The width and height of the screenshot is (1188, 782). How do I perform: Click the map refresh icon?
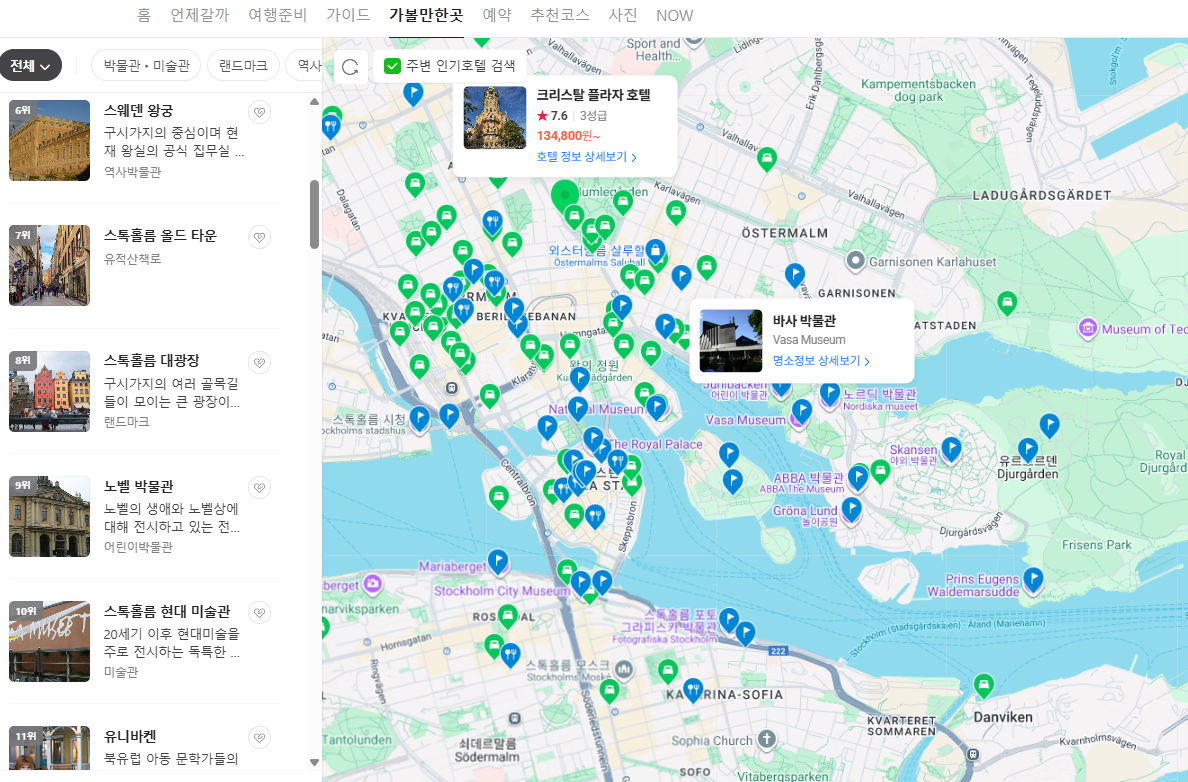[x=350, y=67]
